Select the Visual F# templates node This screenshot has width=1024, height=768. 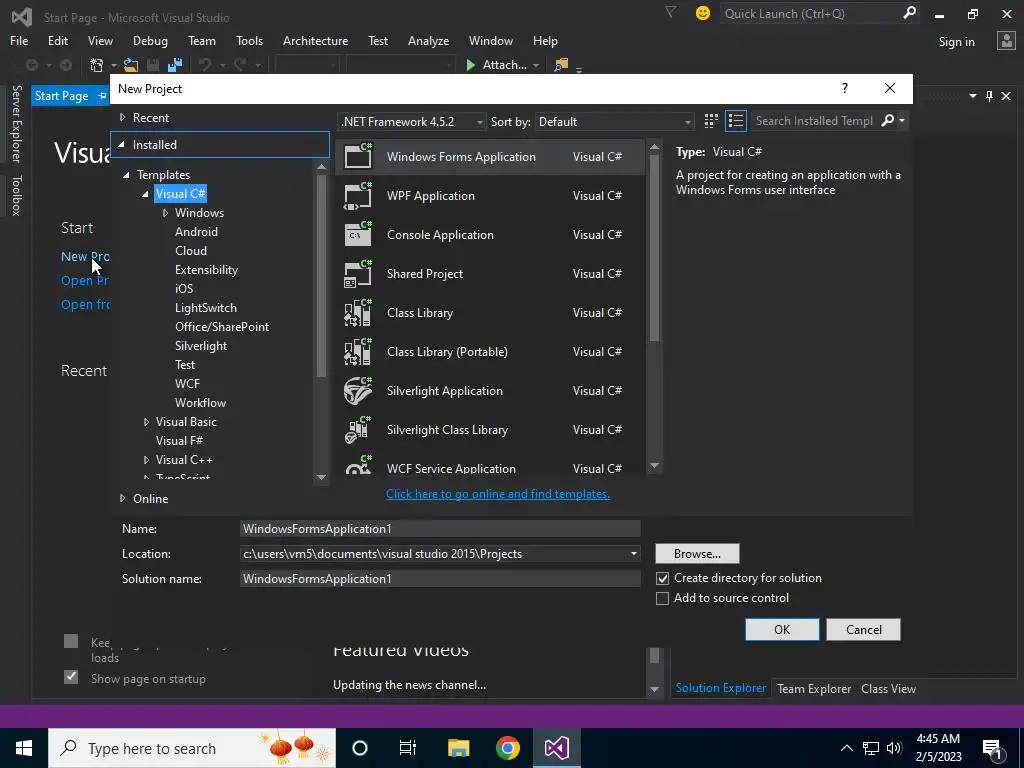179,441
